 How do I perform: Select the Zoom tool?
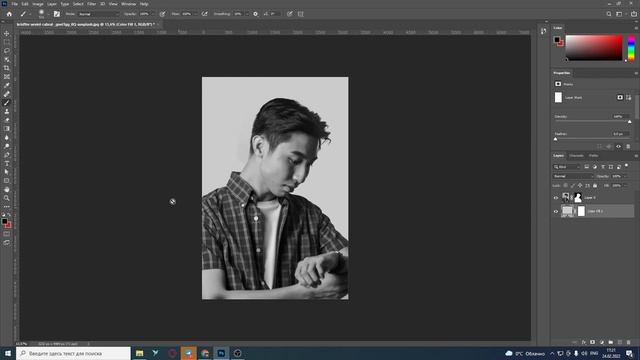[x=7, y=198]
